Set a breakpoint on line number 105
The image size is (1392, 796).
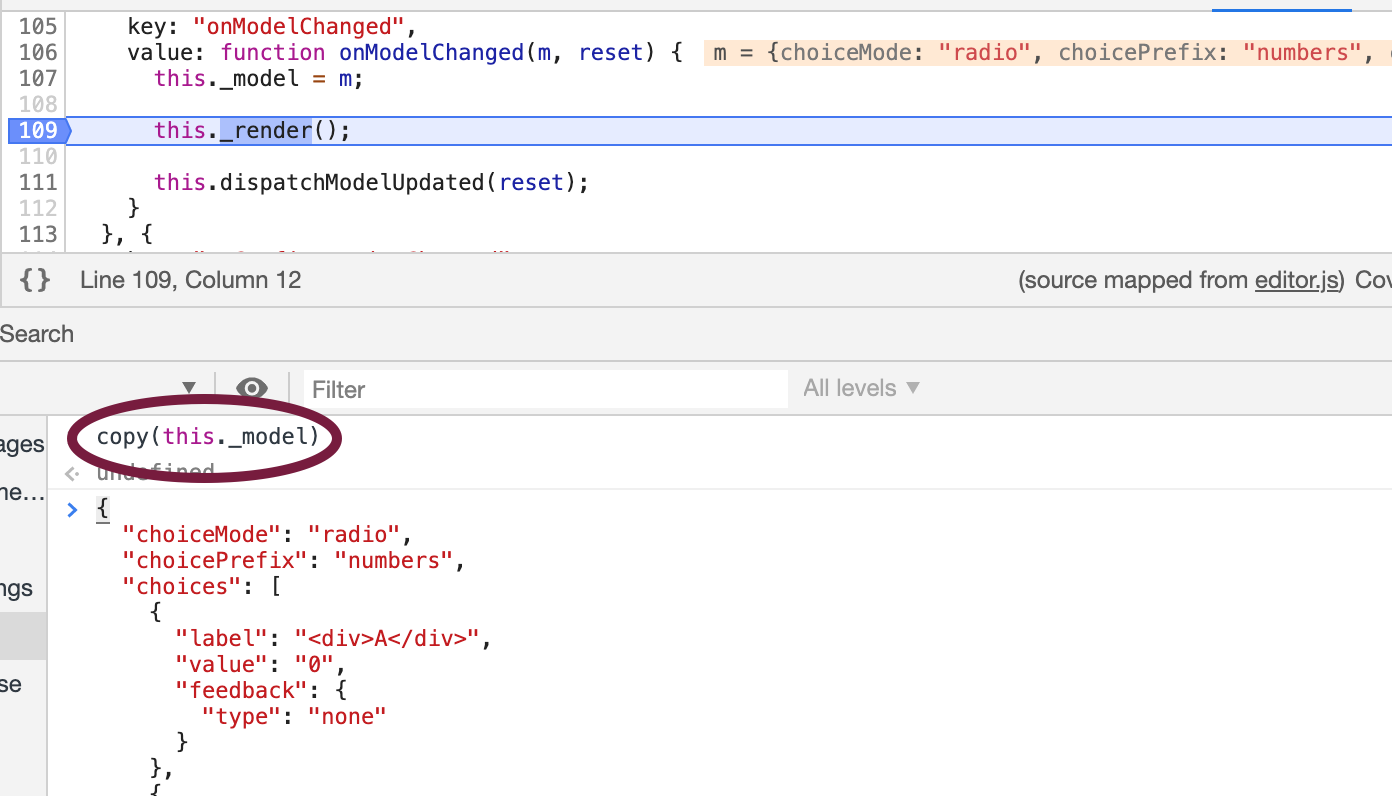pos(38,26)
